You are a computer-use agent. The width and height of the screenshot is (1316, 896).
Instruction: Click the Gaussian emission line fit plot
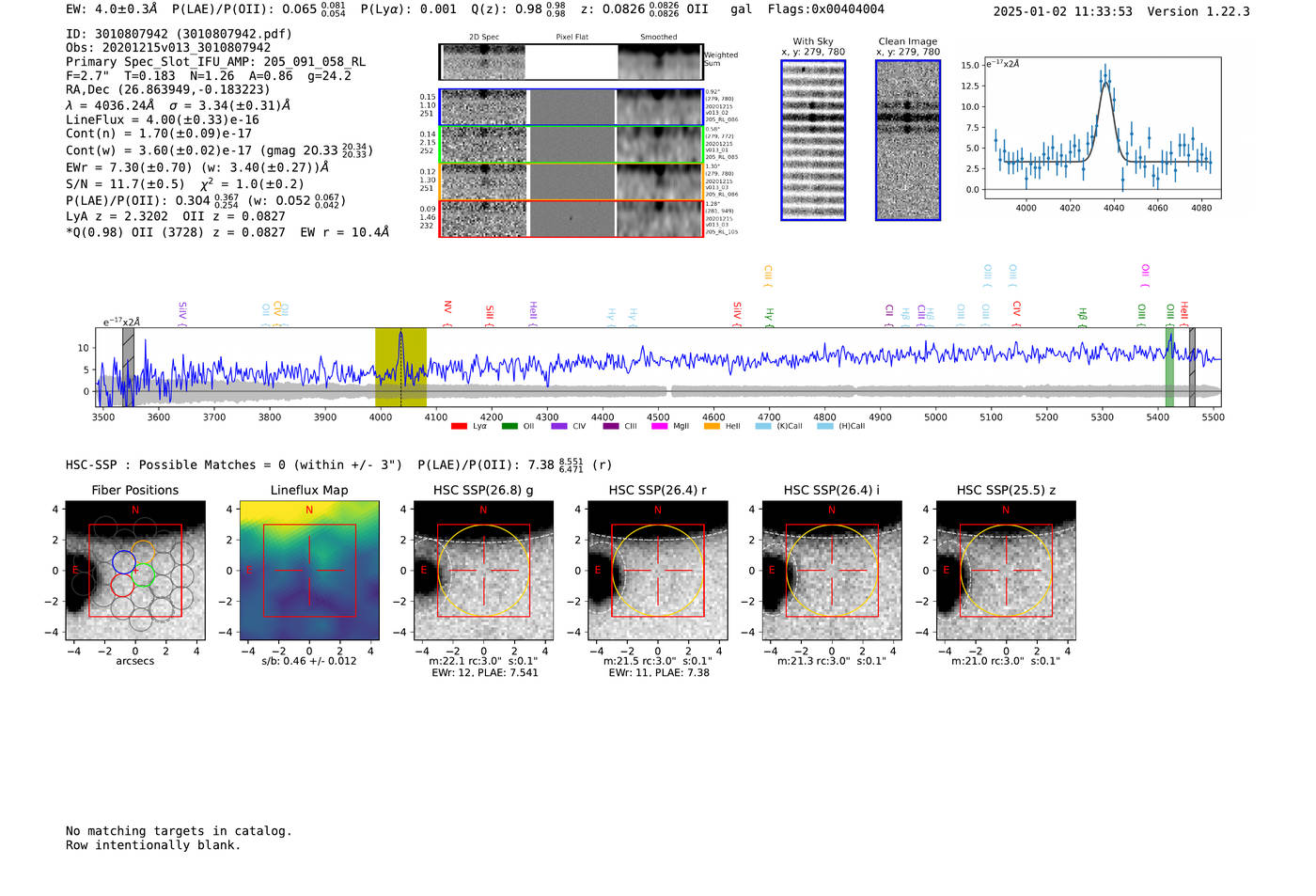point(1103,128)
